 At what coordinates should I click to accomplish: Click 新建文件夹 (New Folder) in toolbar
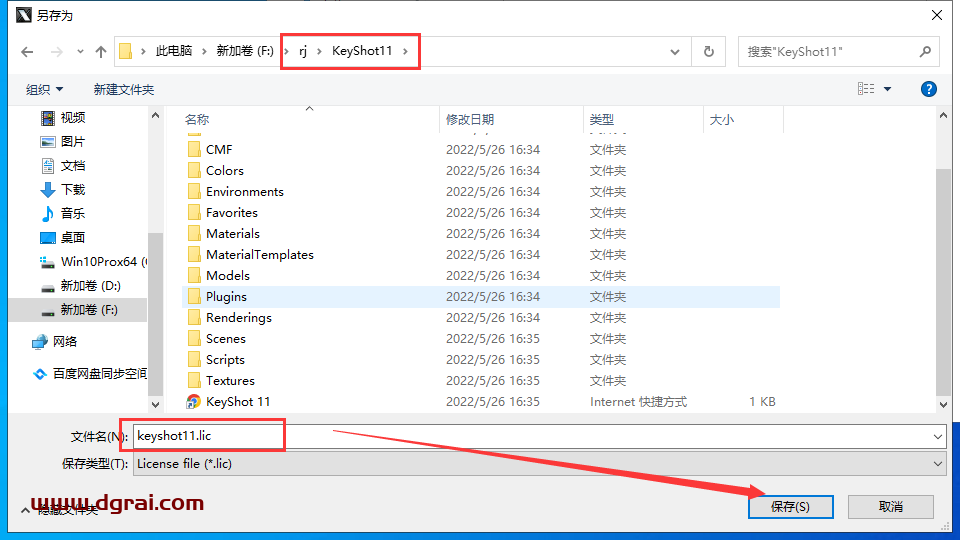124,89
